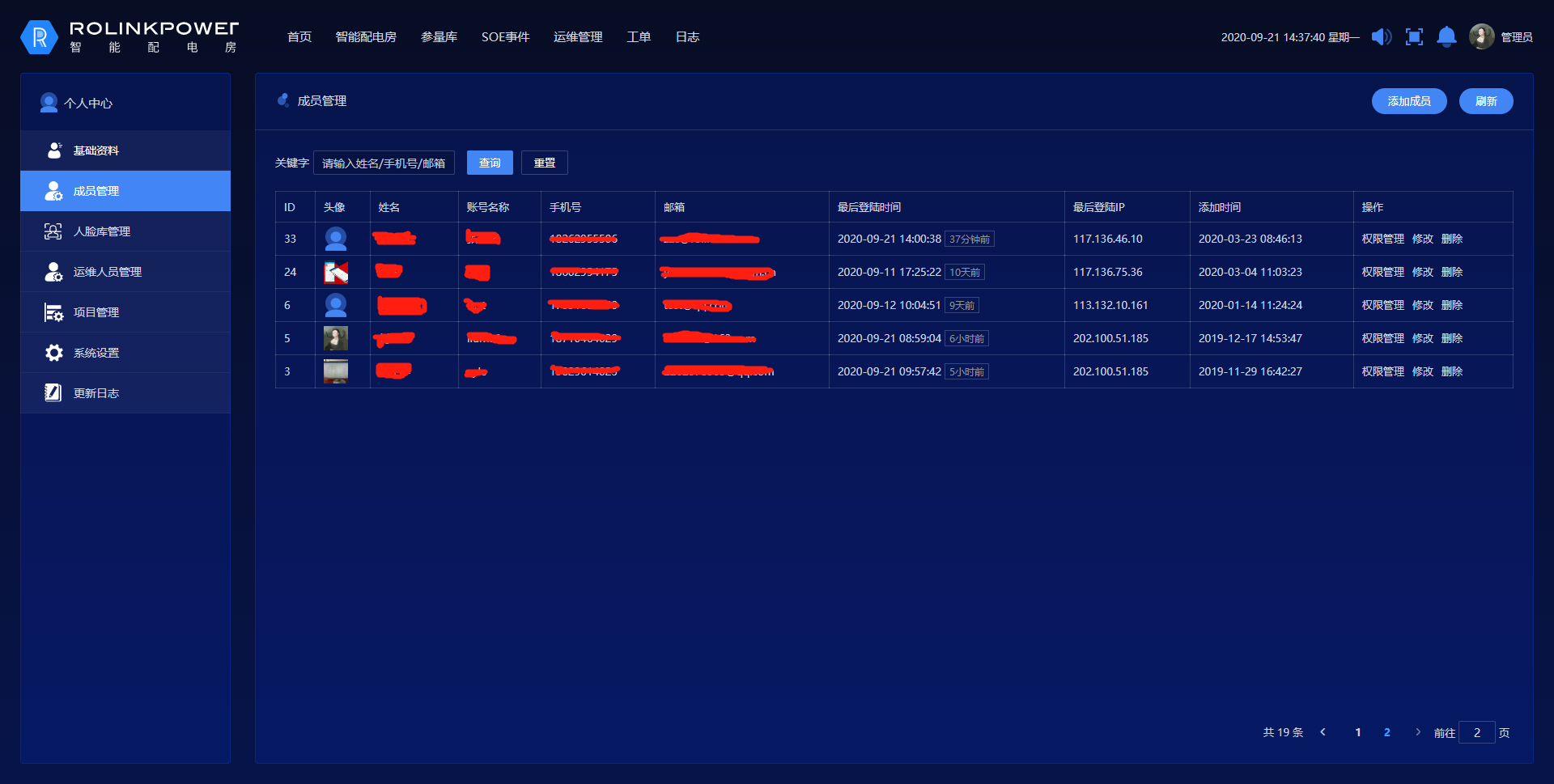The image size is (1554, 784).
Task: Click 删除 for member ID 24
Action: point(1452,272)
